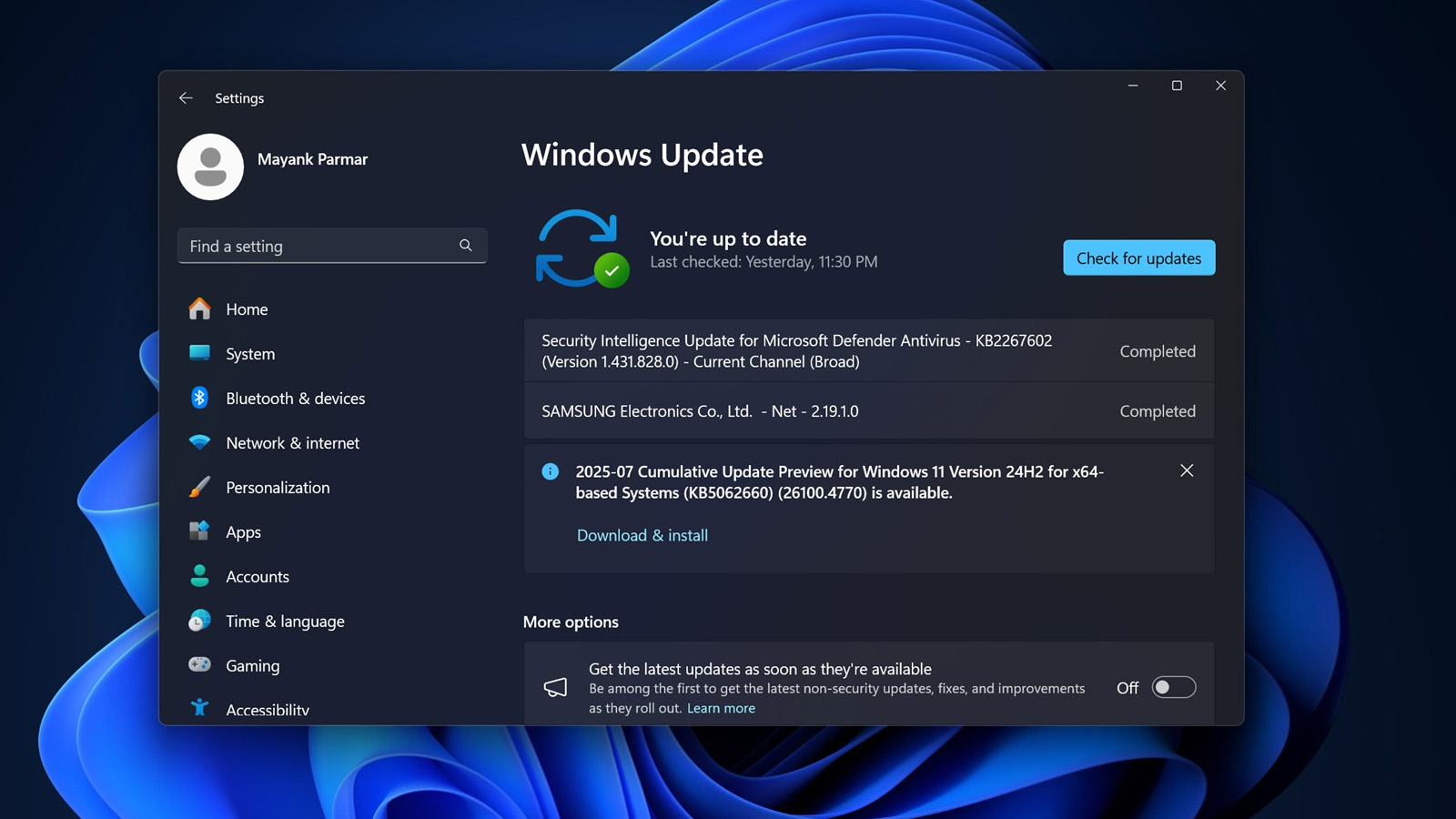Click Completed status for SAMSUNG driver
The image size is (1456, 819).
(x=1158, y=411)
